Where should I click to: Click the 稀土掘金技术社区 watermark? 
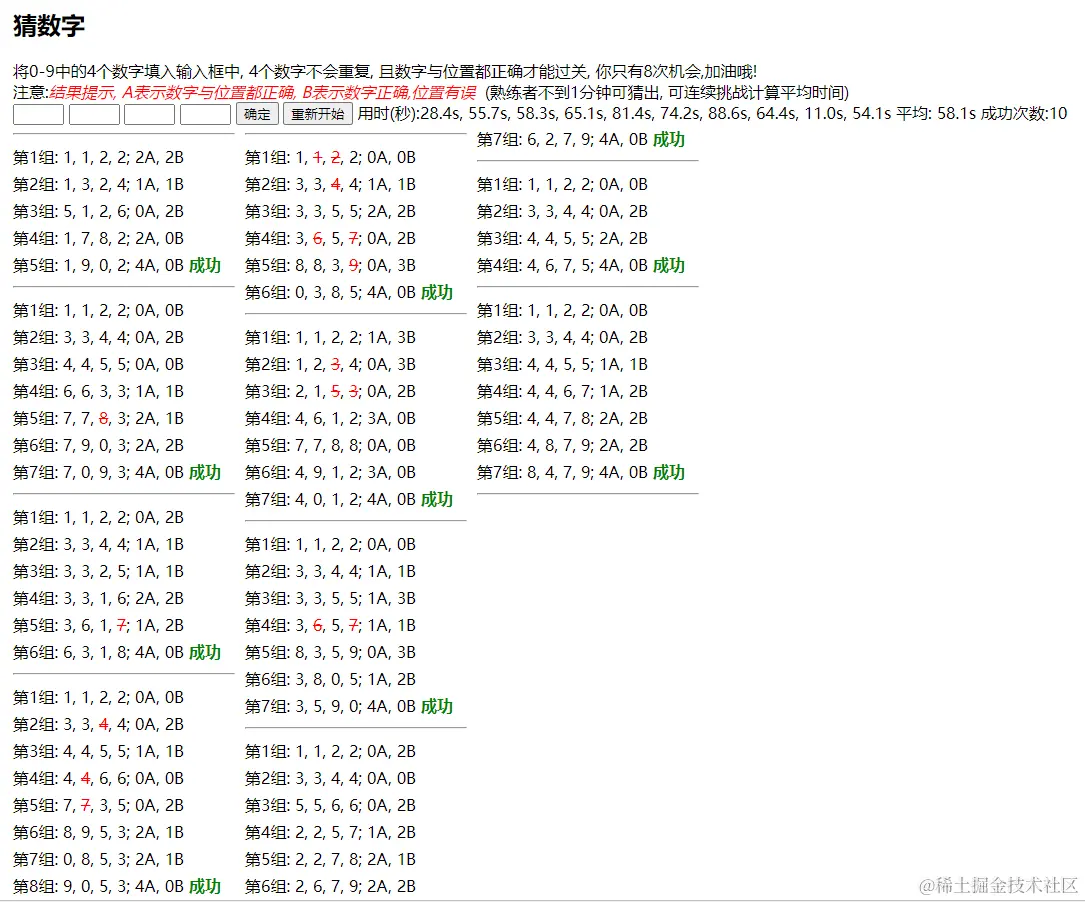click(x=1000, y=885)
